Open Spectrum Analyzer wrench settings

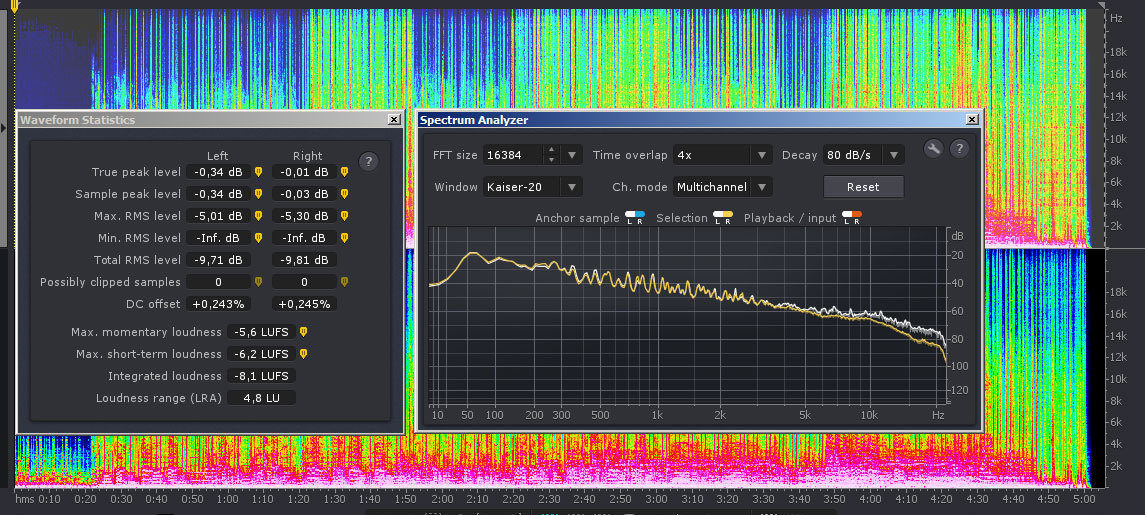coord(934,148)
